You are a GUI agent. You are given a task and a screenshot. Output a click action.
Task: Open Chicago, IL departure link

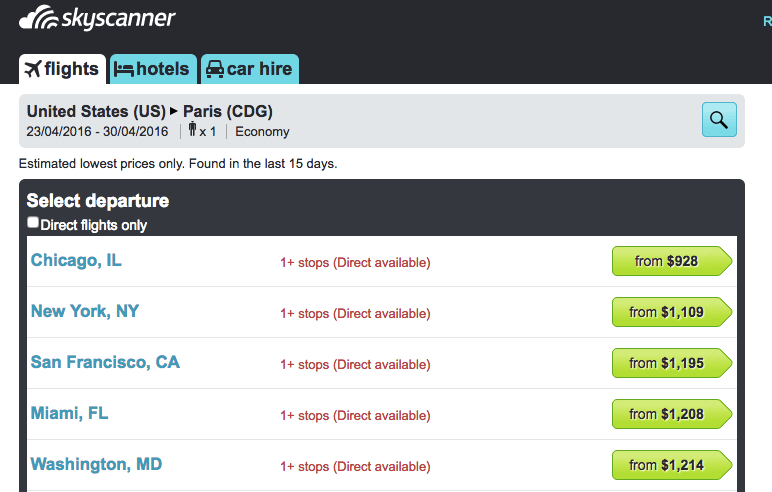76,260
